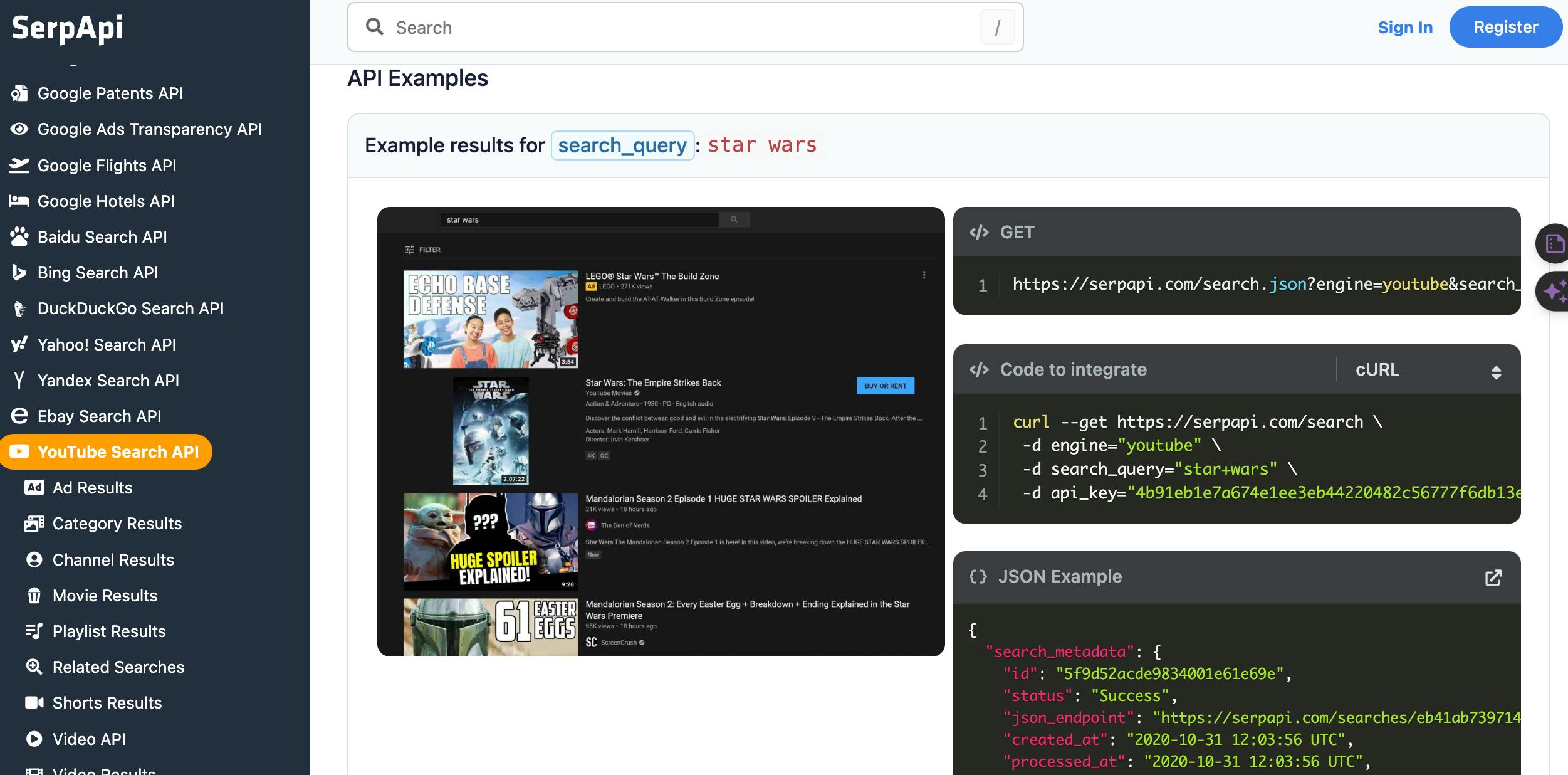1568x775 pixels.
Task: Open Ad Results subsection
Action: (x=93, y=488)
